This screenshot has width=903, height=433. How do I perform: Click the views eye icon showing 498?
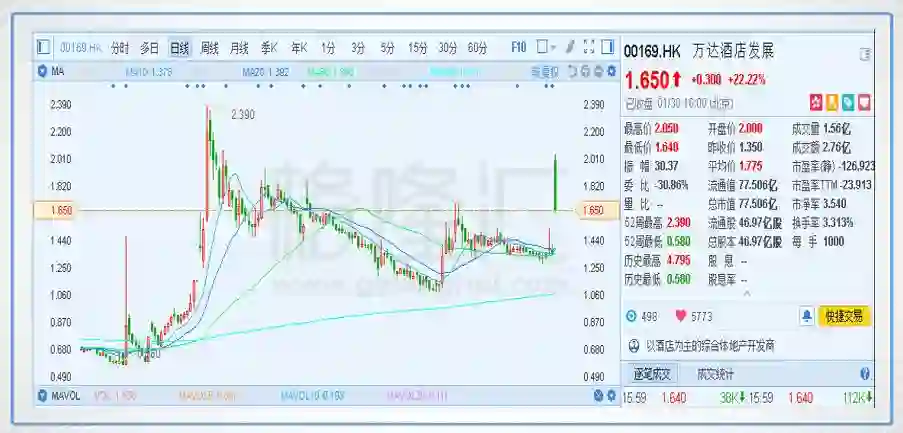tap(632, 316)
